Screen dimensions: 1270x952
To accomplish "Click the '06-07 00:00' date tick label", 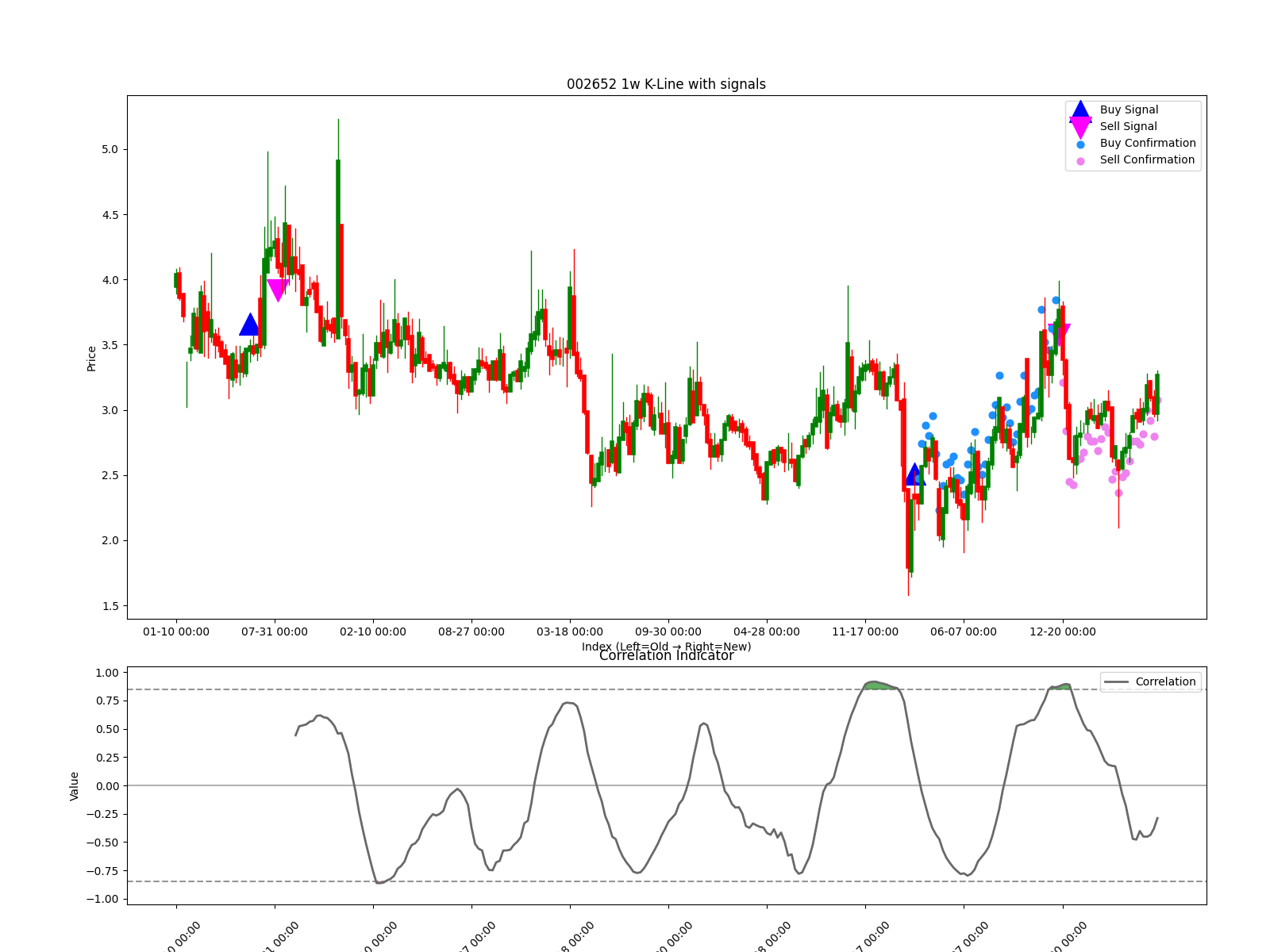I will pyautogui.click(x=964, y=631).
